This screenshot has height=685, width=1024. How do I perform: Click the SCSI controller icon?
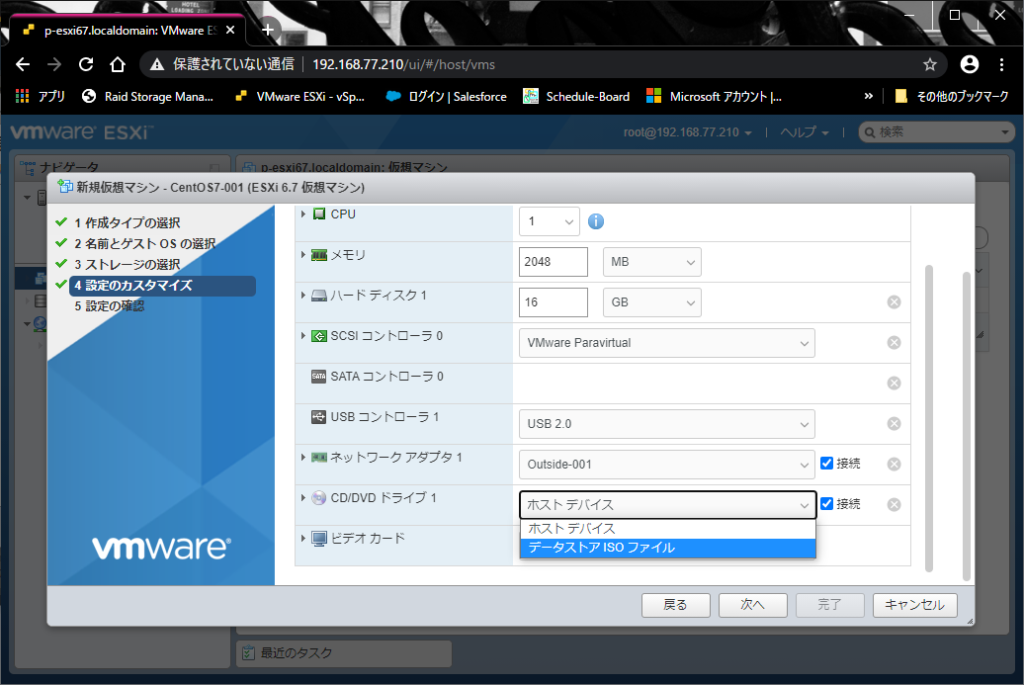319,336
